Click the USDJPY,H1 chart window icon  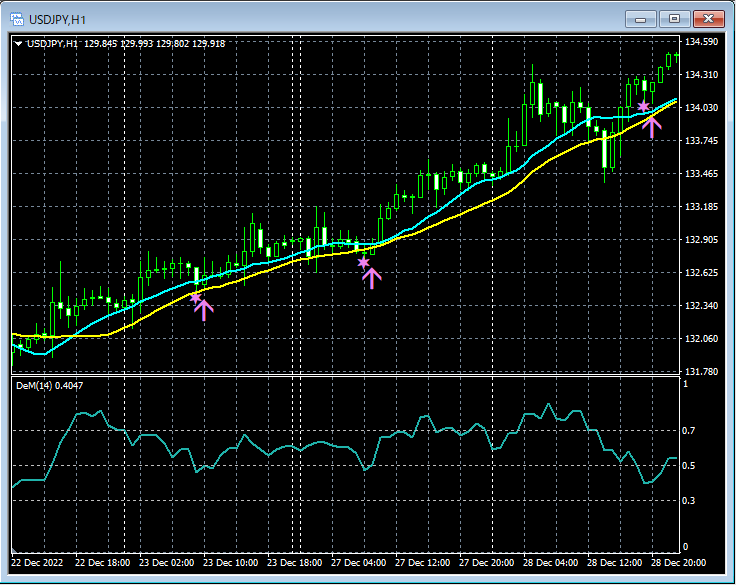17,19
